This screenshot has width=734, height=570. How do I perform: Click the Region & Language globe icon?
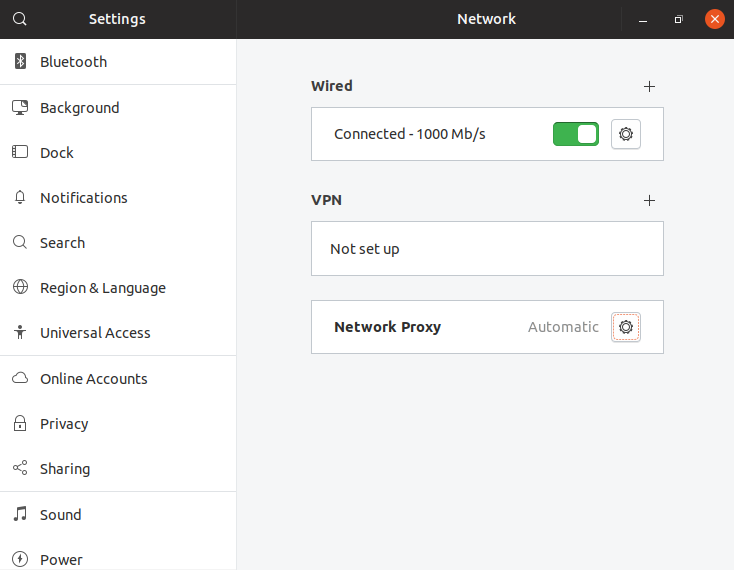coord(20,287)
